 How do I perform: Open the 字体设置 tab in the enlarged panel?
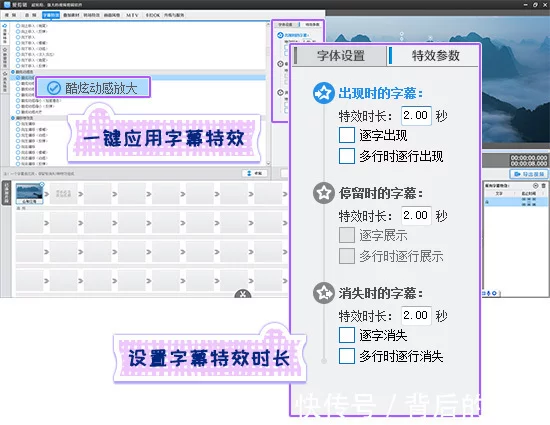coord(340,56)
